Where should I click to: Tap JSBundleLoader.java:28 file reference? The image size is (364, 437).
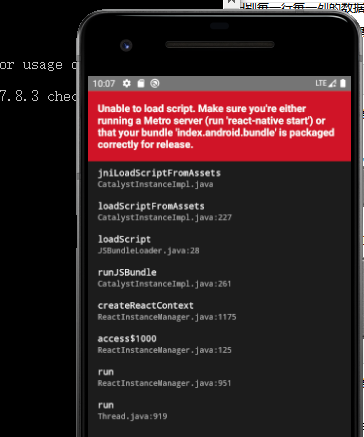point(148,250)
